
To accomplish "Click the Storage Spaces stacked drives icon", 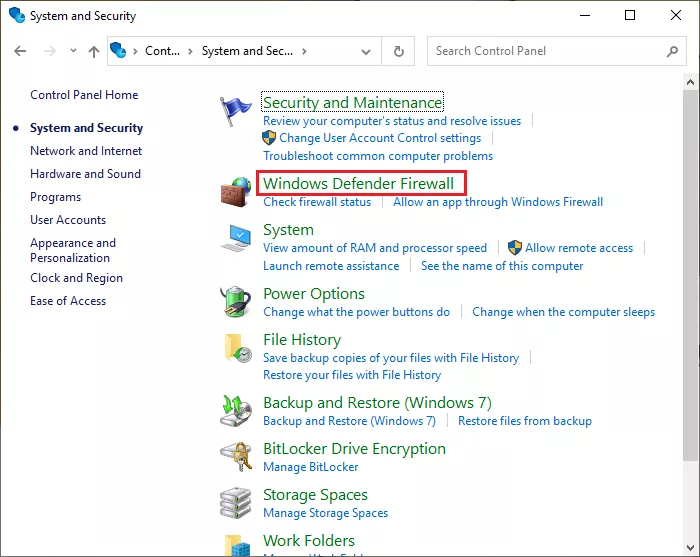I will (236, 503).
